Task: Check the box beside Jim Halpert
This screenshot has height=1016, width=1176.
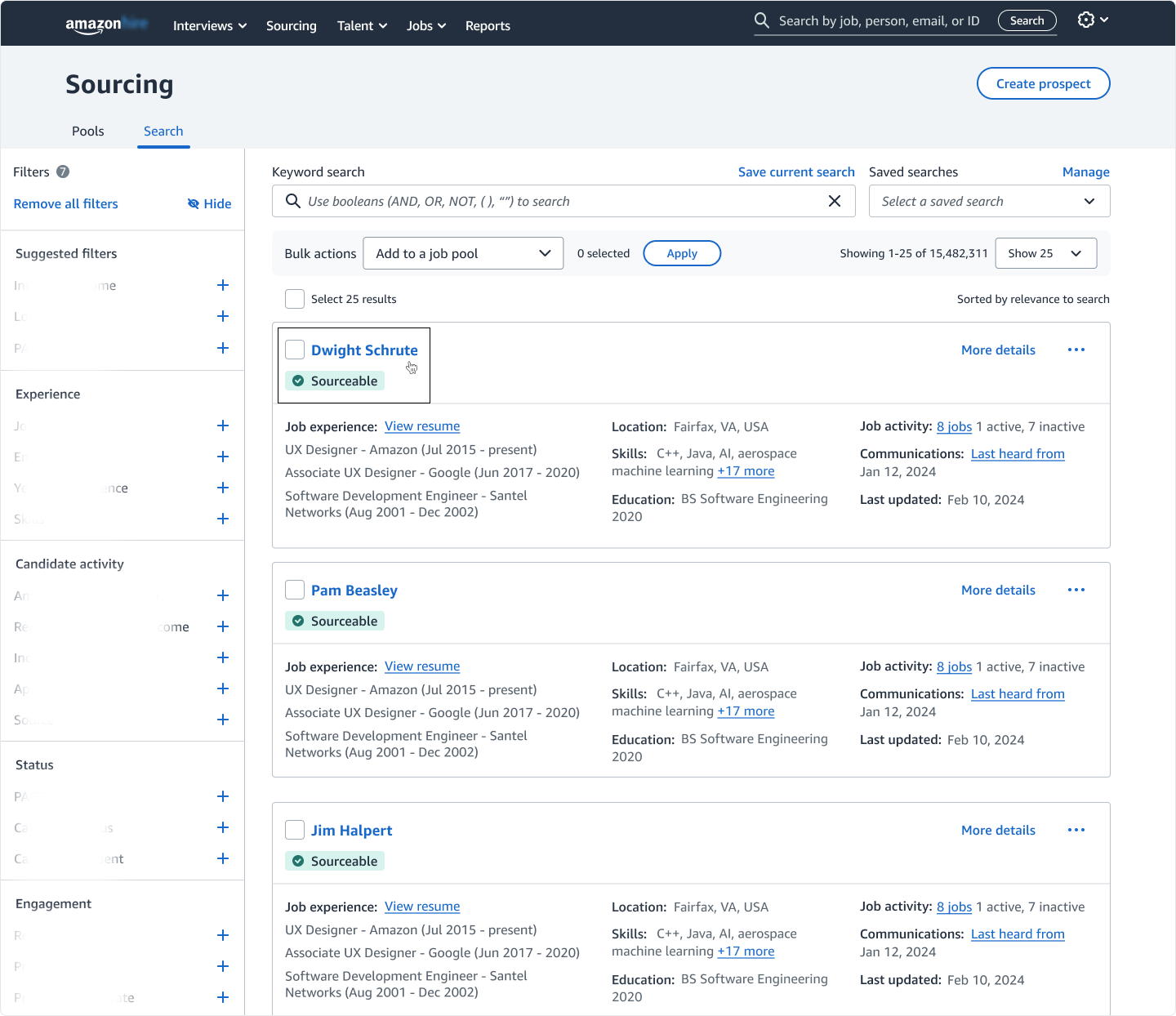Action: pos(295,830)
